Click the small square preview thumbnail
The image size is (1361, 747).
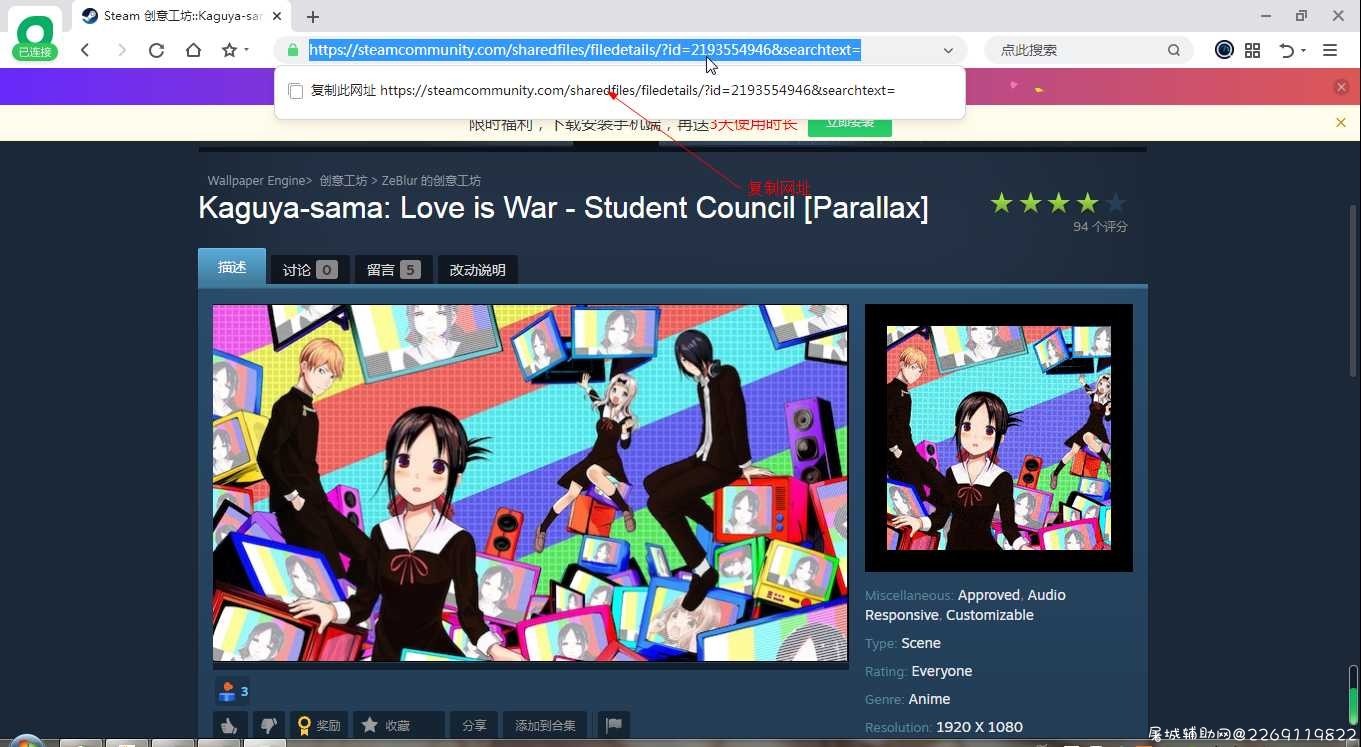pyautogui.click(x=999, y=438)
